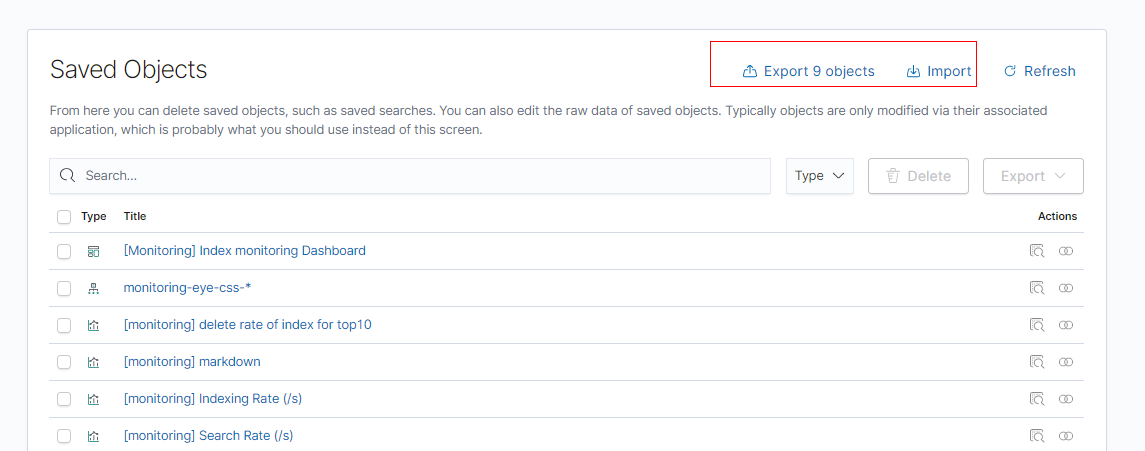Image resolution: width=1145 pixels, height=451 pixels.
Task: Inspect the Index monitoring Dashboard object
Action: [1037, 251]
